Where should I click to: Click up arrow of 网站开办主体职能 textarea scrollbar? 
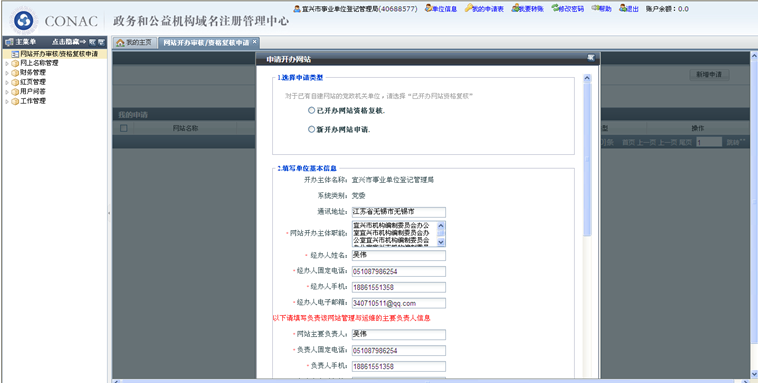pos(441,225)
